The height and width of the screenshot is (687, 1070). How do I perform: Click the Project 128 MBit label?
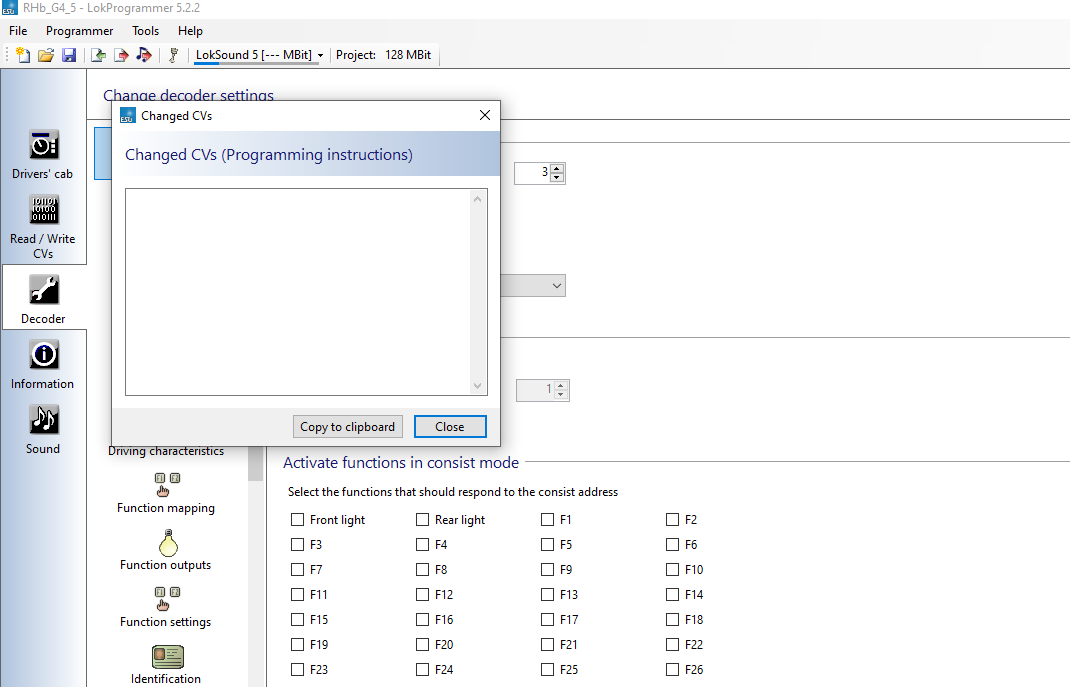point(384,55)
